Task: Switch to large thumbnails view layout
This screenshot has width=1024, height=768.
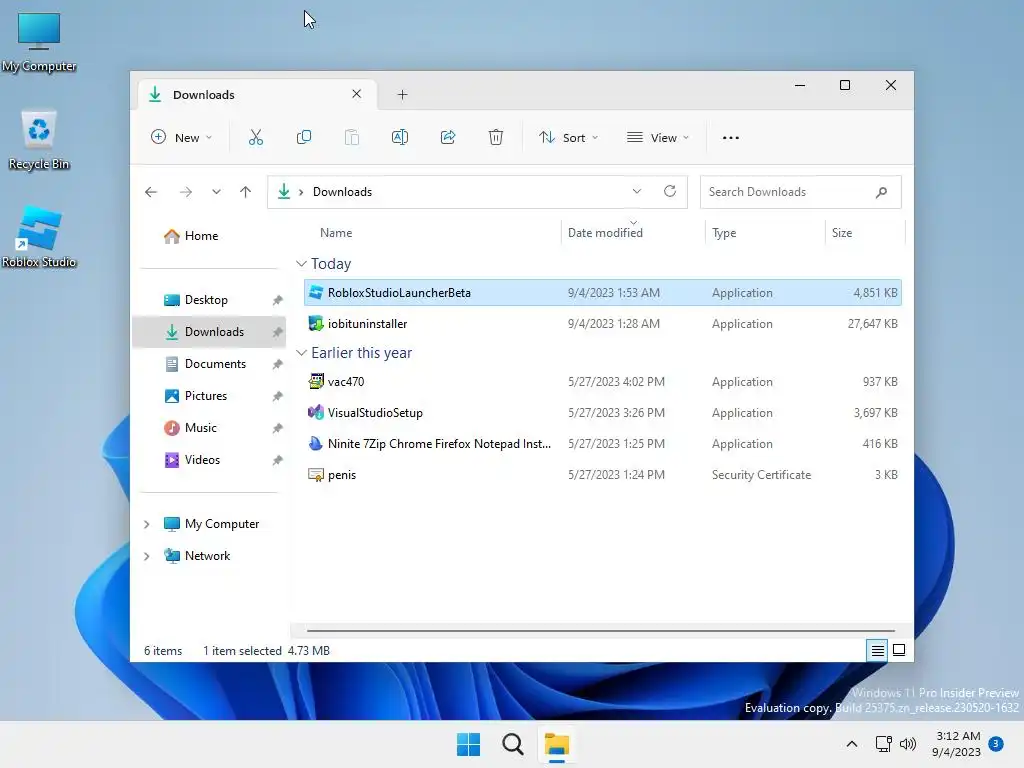Action: point(899,650)
